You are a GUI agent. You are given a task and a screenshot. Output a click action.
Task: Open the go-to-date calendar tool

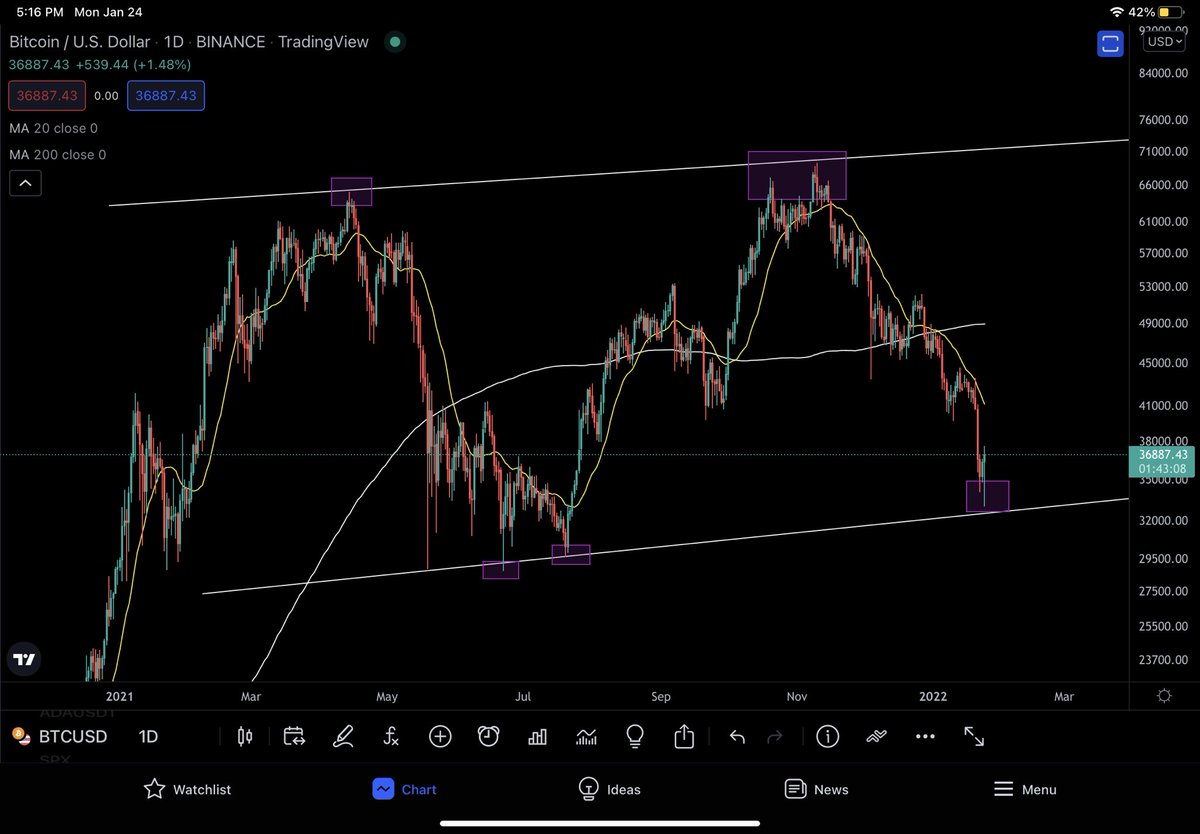(294, 737)
